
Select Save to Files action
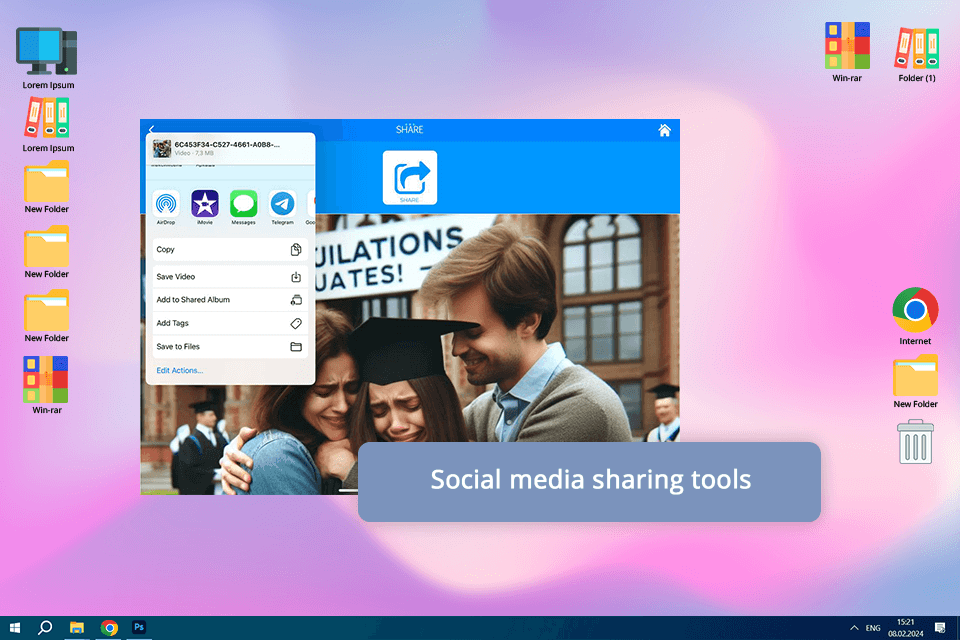pyautogui.click(x=230, y=347)
